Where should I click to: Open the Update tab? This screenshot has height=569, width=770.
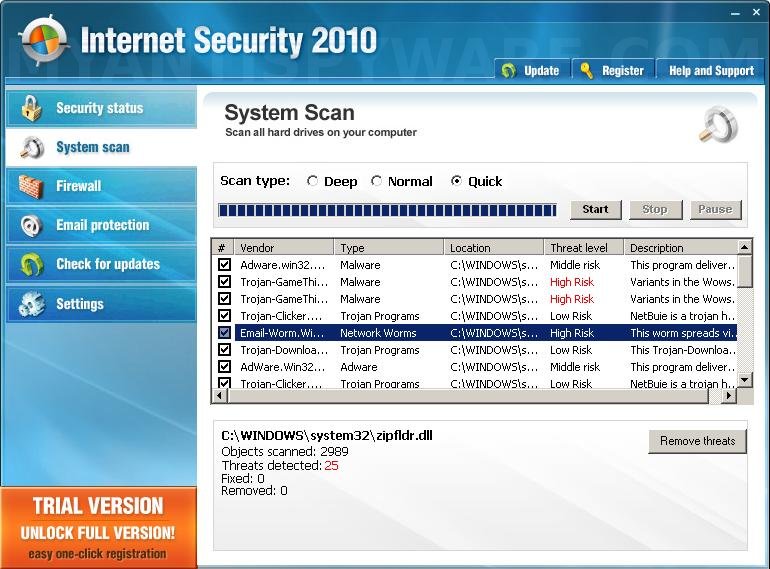click(532, 70)
